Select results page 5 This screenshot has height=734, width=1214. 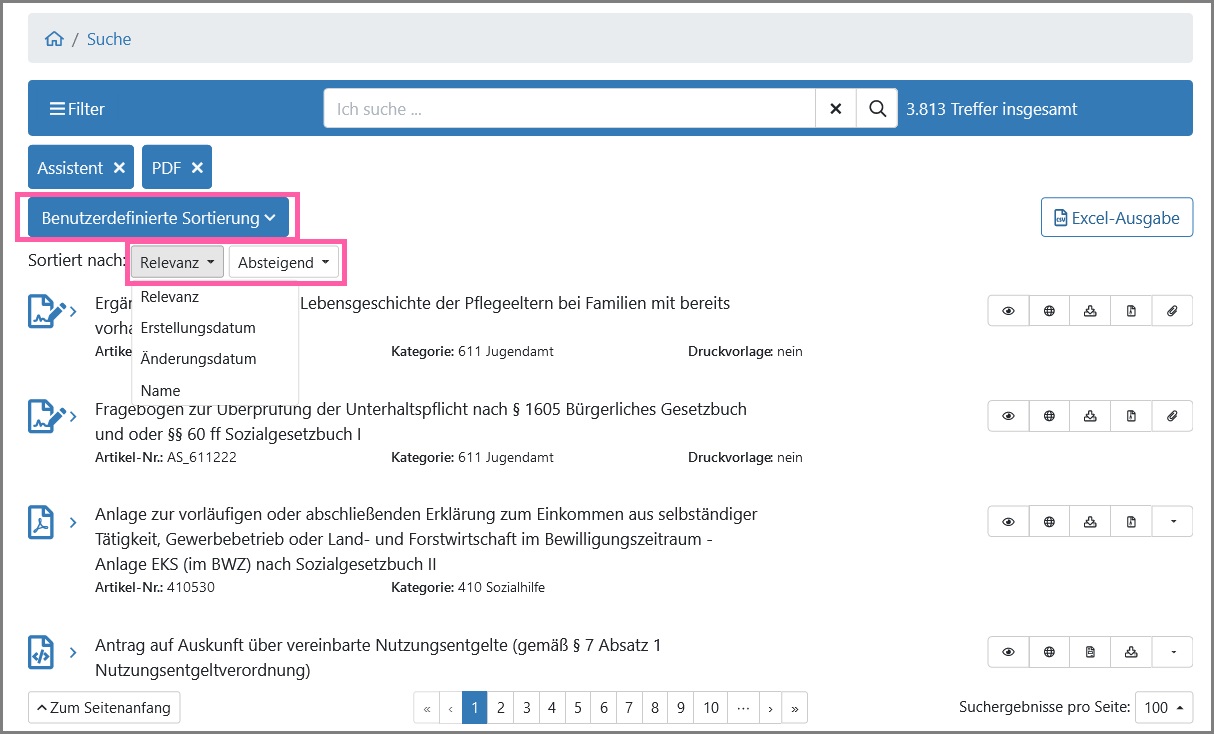[x=578, y=707]
